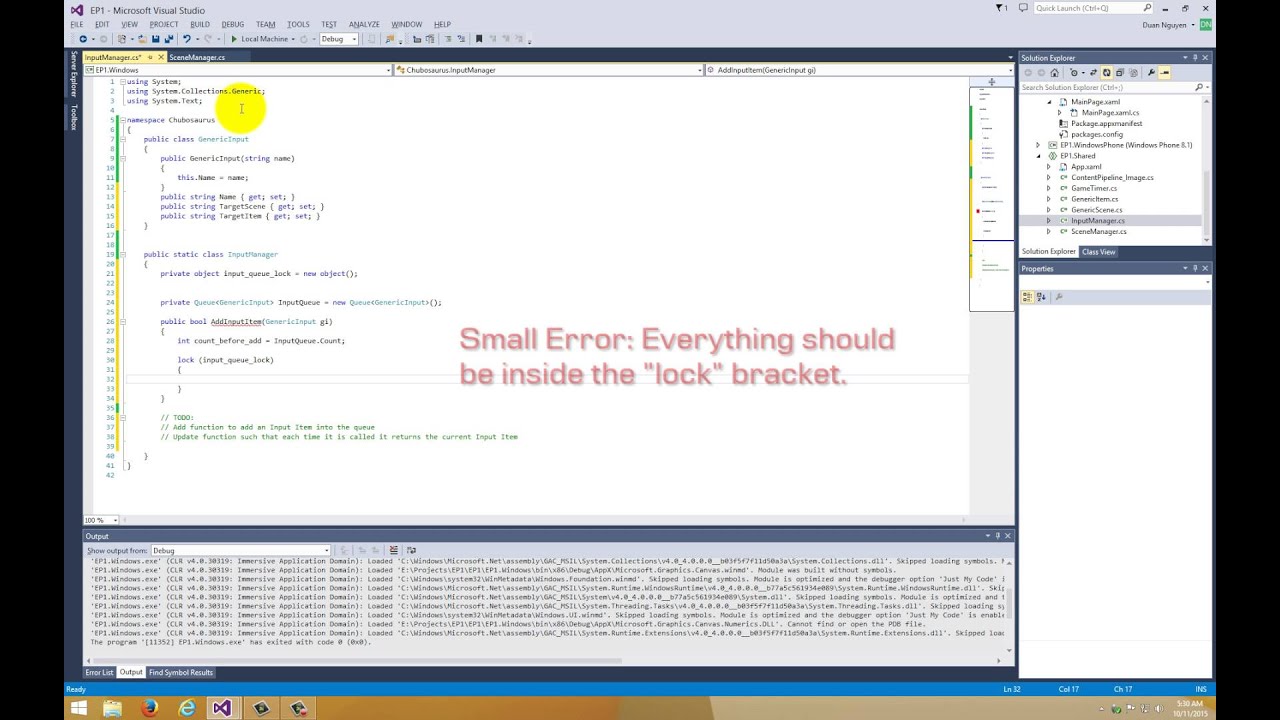The width and height of the screenshot is (1280, 720).
Task: Open the ANALYZE menu
Action: coord(364,24)
